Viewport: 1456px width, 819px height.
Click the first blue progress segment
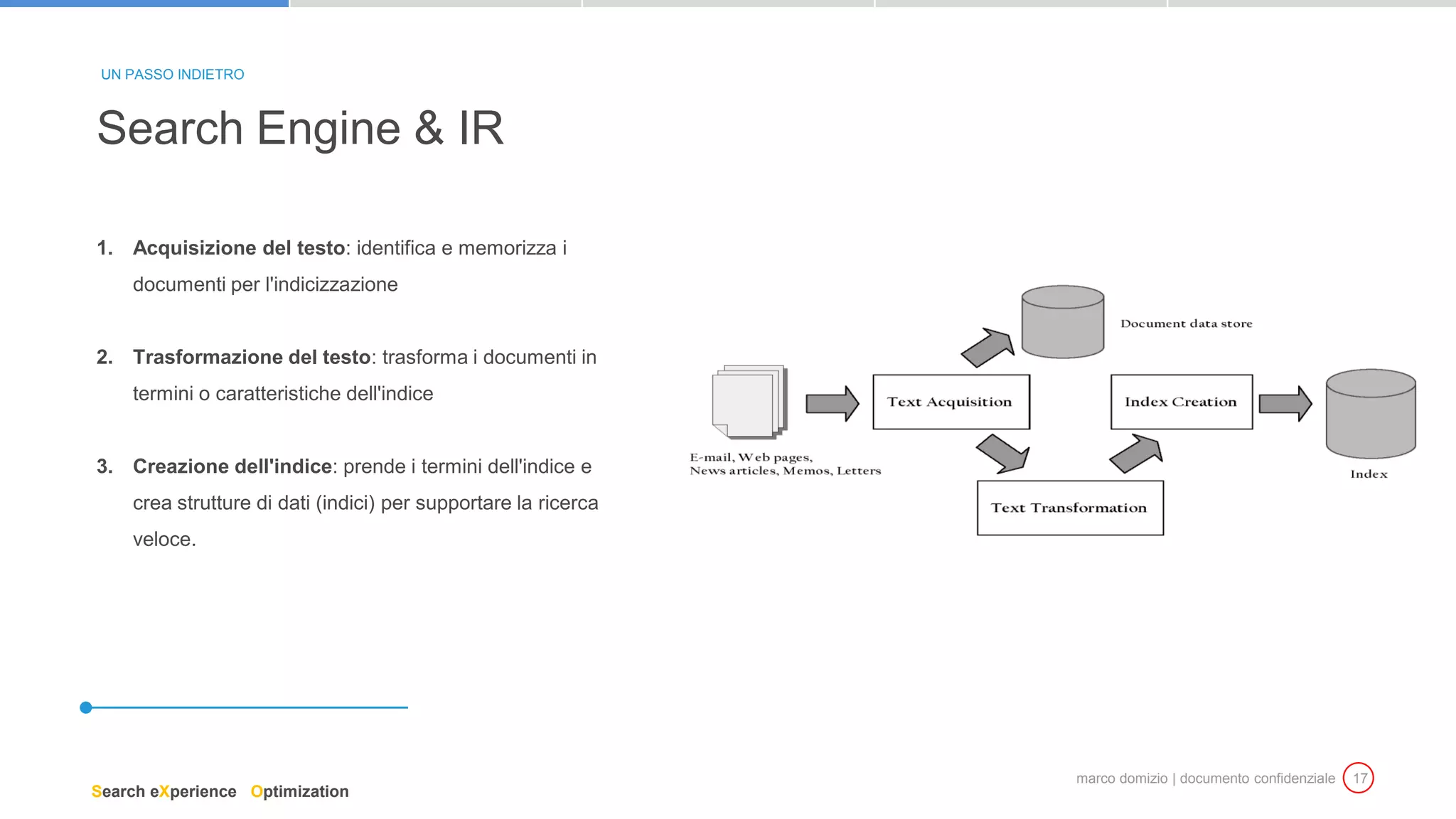[x=144, y=4]
